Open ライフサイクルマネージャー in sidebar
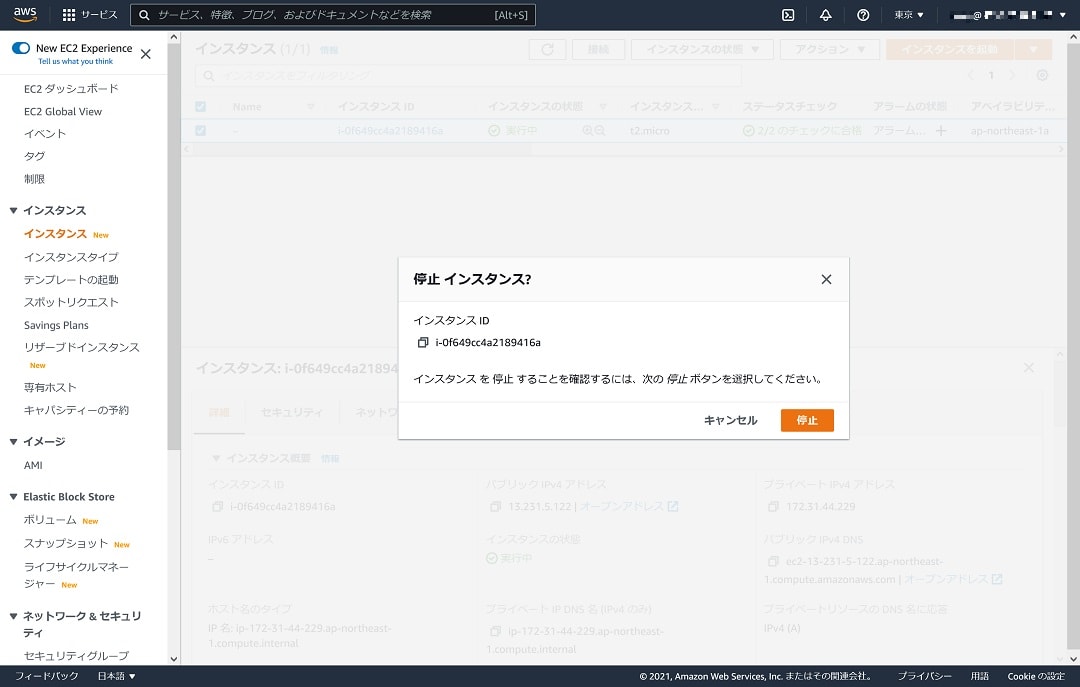The height and width of the screenshot is (687, 1080). [x=76, y=575]
